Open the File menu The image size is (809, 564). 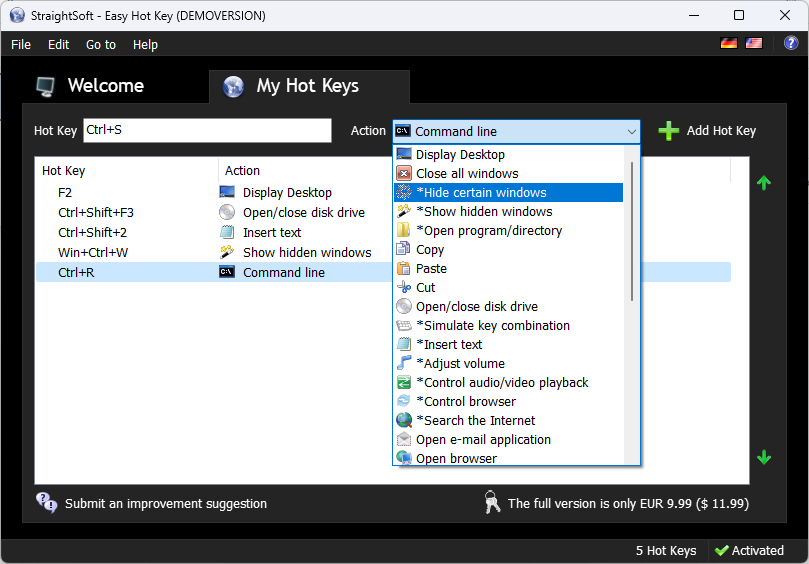click(21, 44)
